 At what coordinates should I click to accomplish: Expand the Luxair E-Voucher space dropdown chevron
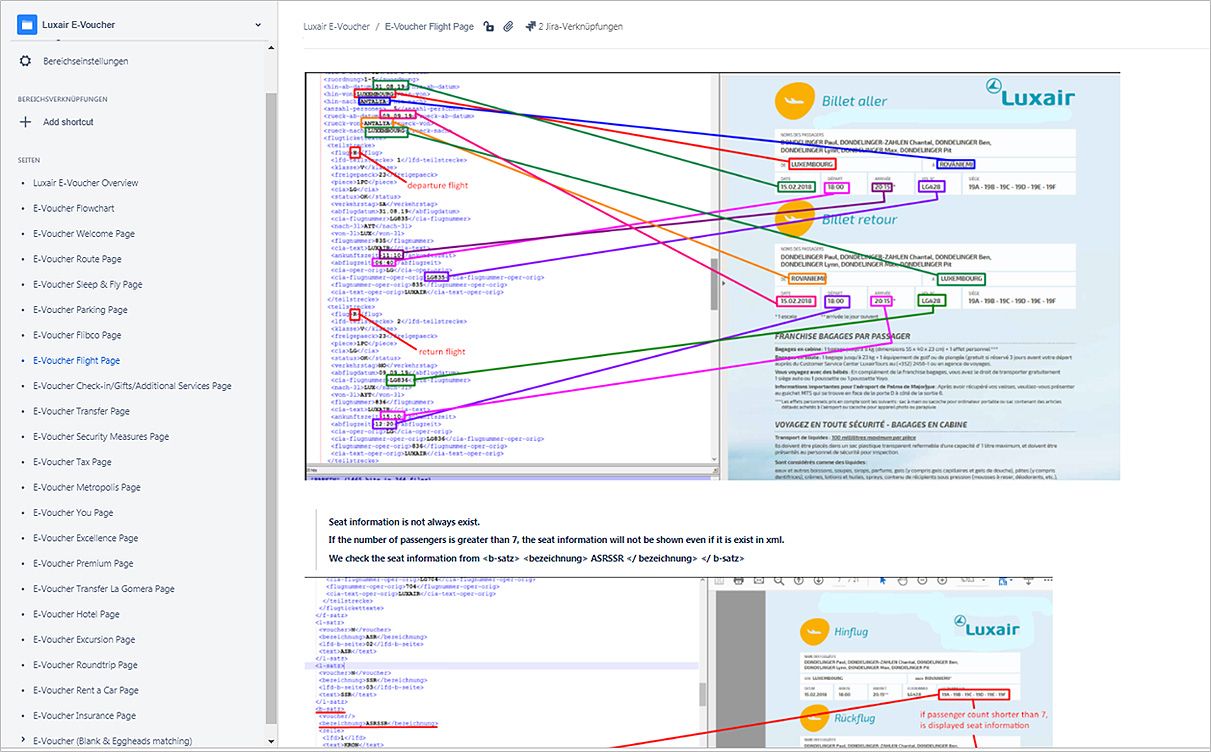coord(258,24)
